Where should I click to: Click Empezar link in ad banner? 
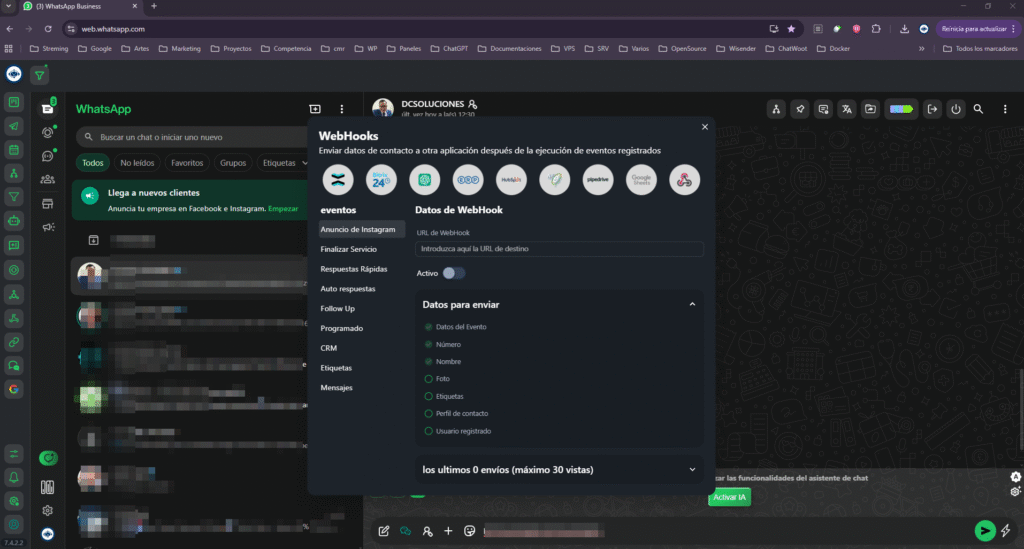283,209
